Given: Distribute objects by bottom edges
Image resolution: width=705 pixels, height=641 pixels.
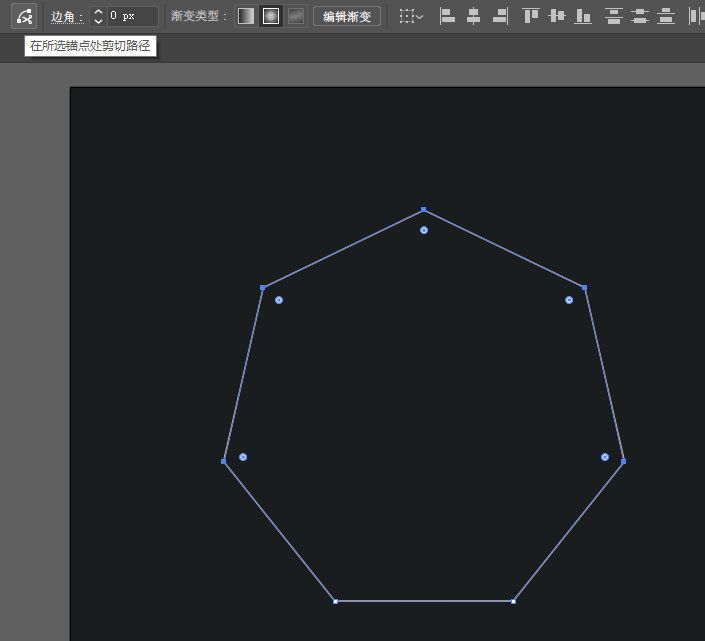Looking at the screenshot, I should pyautogui.click(x=665, y=17).
